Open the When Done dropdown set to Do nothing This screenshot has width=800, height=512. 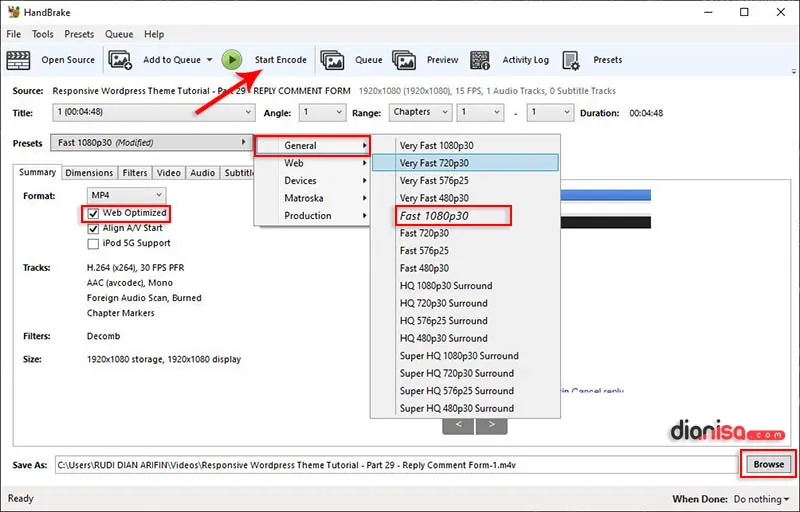(x=761, y=499)
